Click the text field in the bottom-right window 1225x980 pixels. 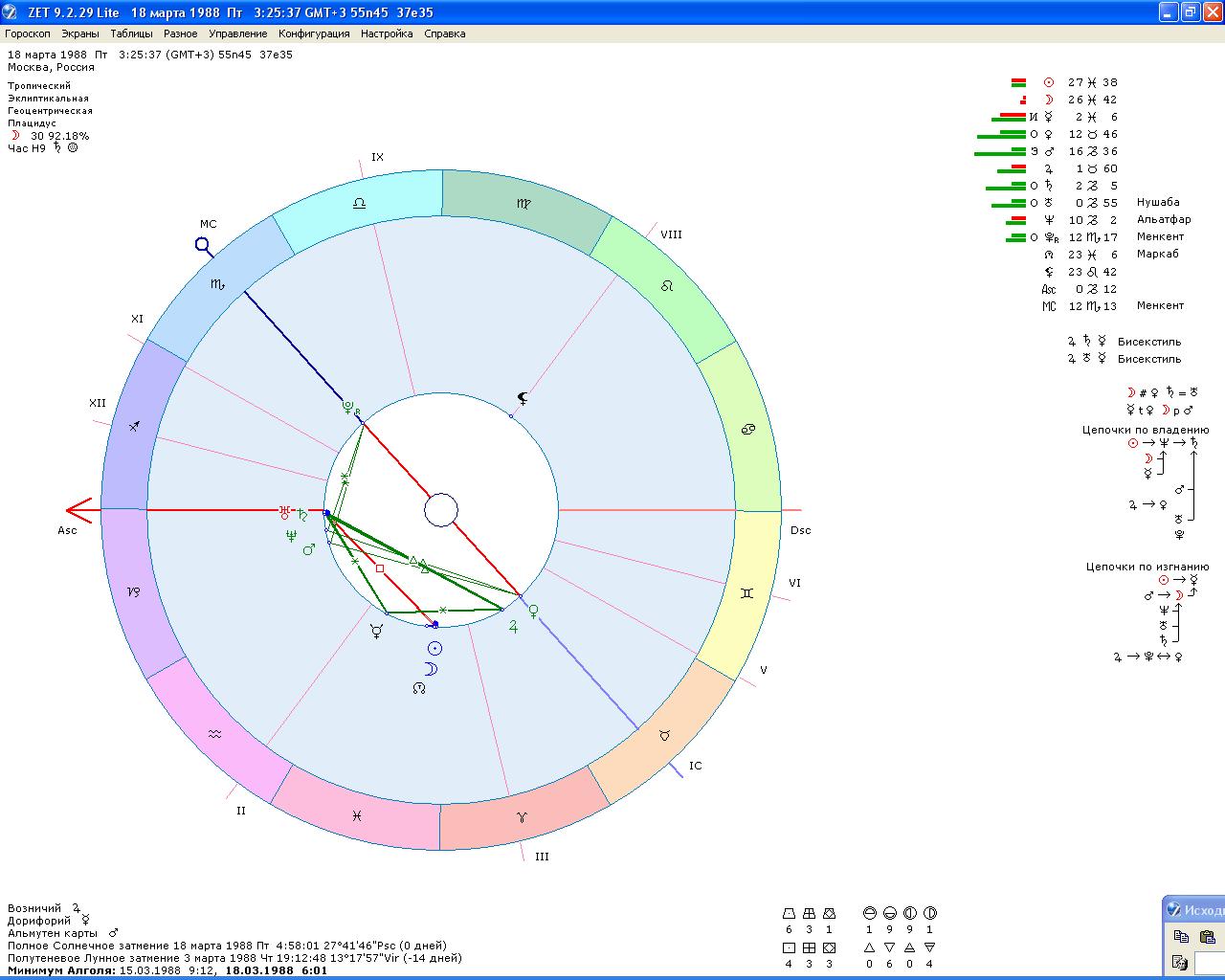click(1211, 962)
